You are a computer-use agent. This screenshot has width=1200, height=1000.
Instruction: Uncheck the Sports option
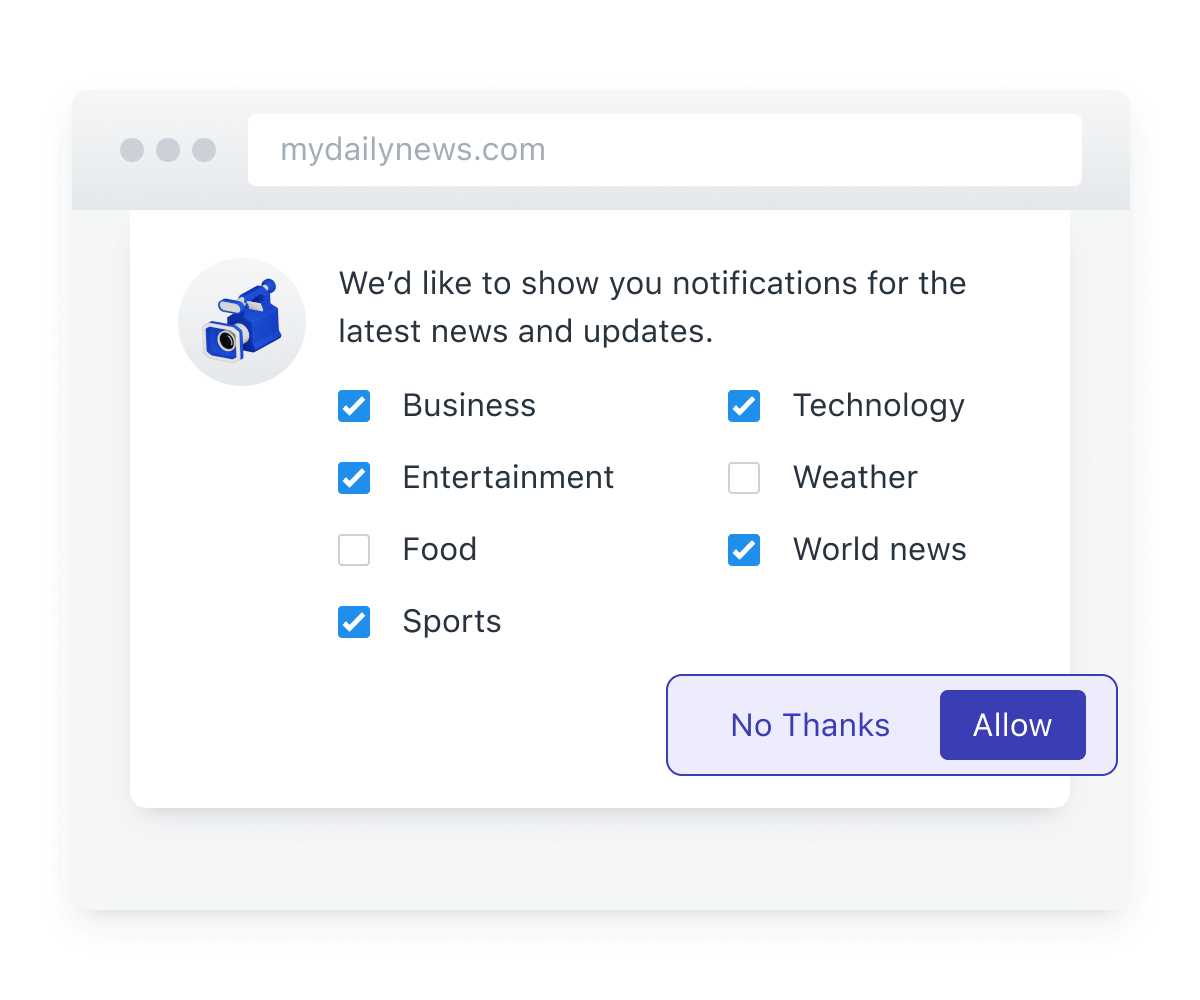coord(354,622)
